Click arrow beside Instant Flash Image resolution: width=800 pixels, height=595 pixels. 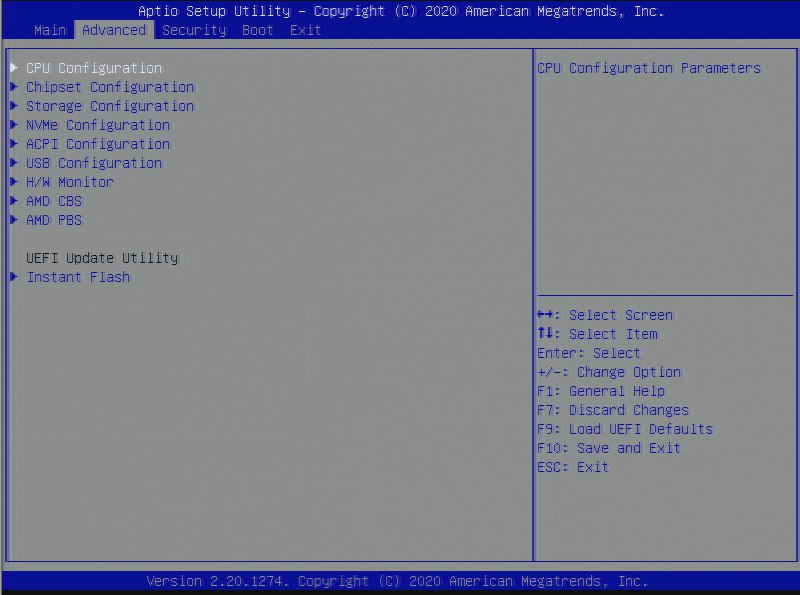14,277
